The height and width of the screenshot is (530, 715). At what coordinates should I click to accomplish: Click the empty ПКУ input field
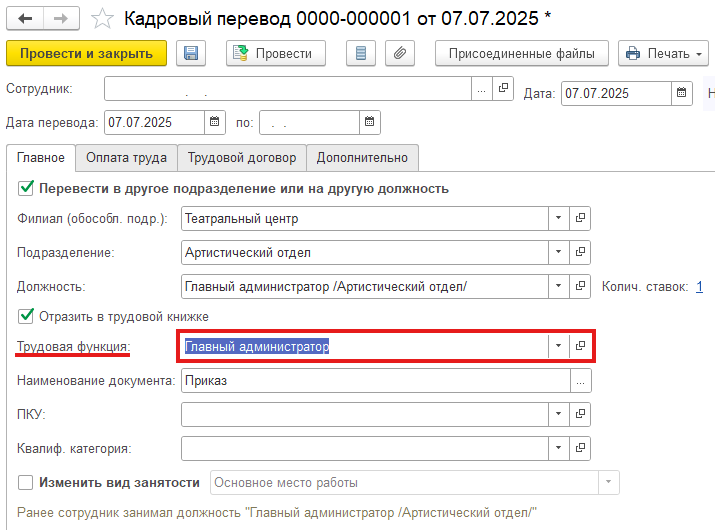click(x=365, y=414)
